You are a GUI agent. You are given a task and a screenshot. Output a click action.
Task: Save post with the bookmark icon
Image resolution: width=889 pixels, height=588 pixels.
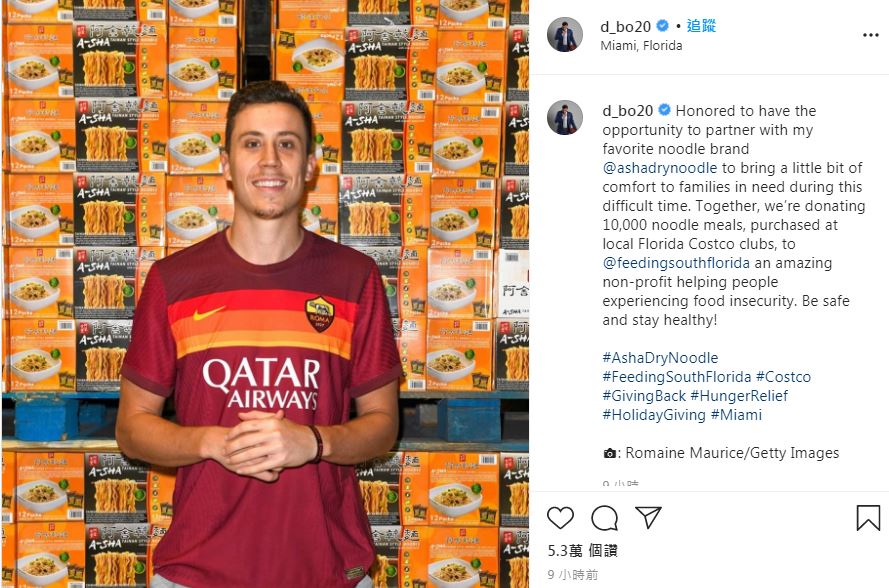point(868,518)
